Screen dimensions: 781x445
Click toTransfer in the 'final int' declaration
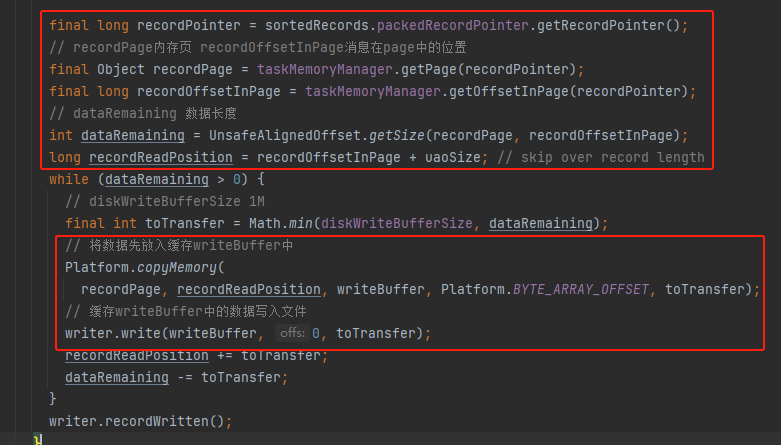tap(185, 223)
